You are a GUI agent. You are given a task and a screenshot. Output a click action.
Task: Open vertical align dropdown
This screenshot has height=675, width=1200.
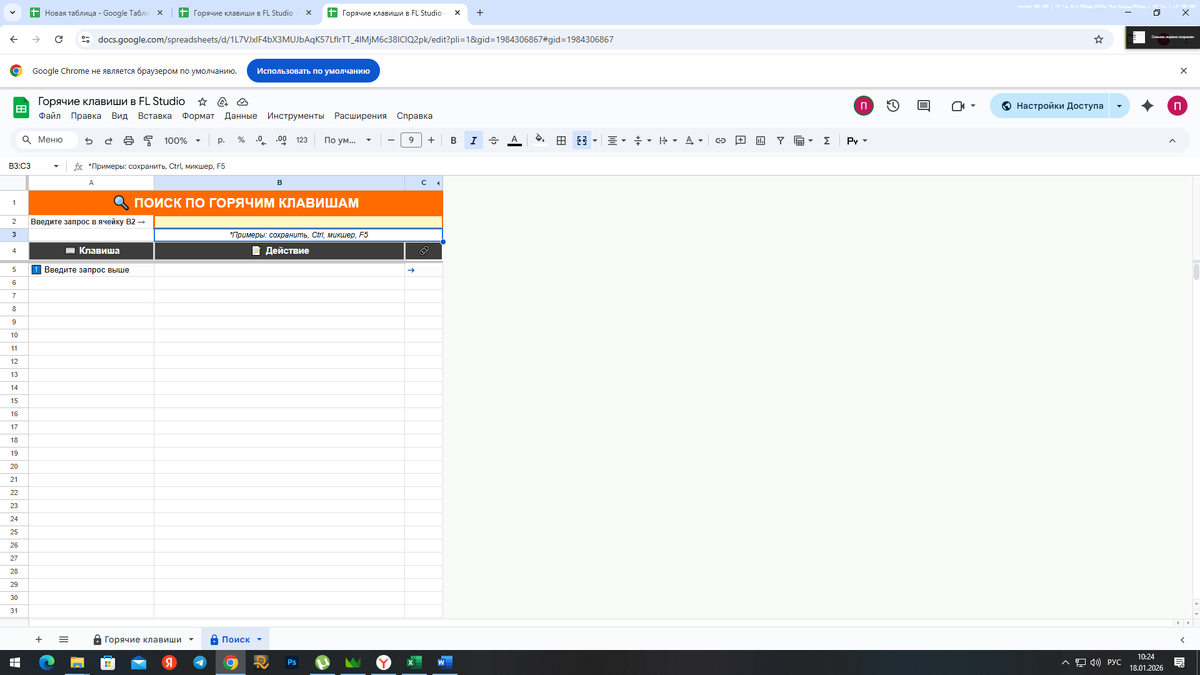(x=641, y=140)
